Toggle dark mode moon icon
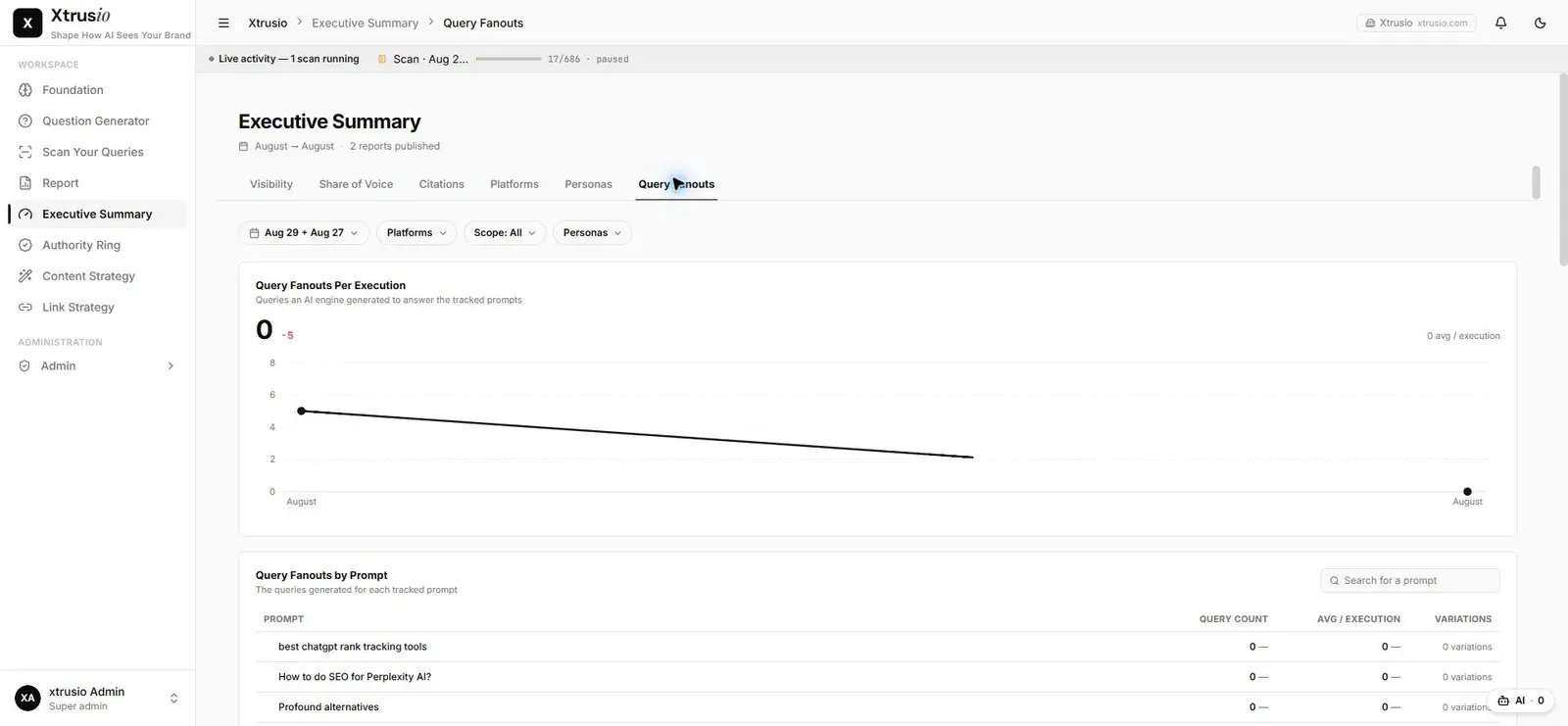The height and width of the screenshot is (726, 1568). 1540,23
